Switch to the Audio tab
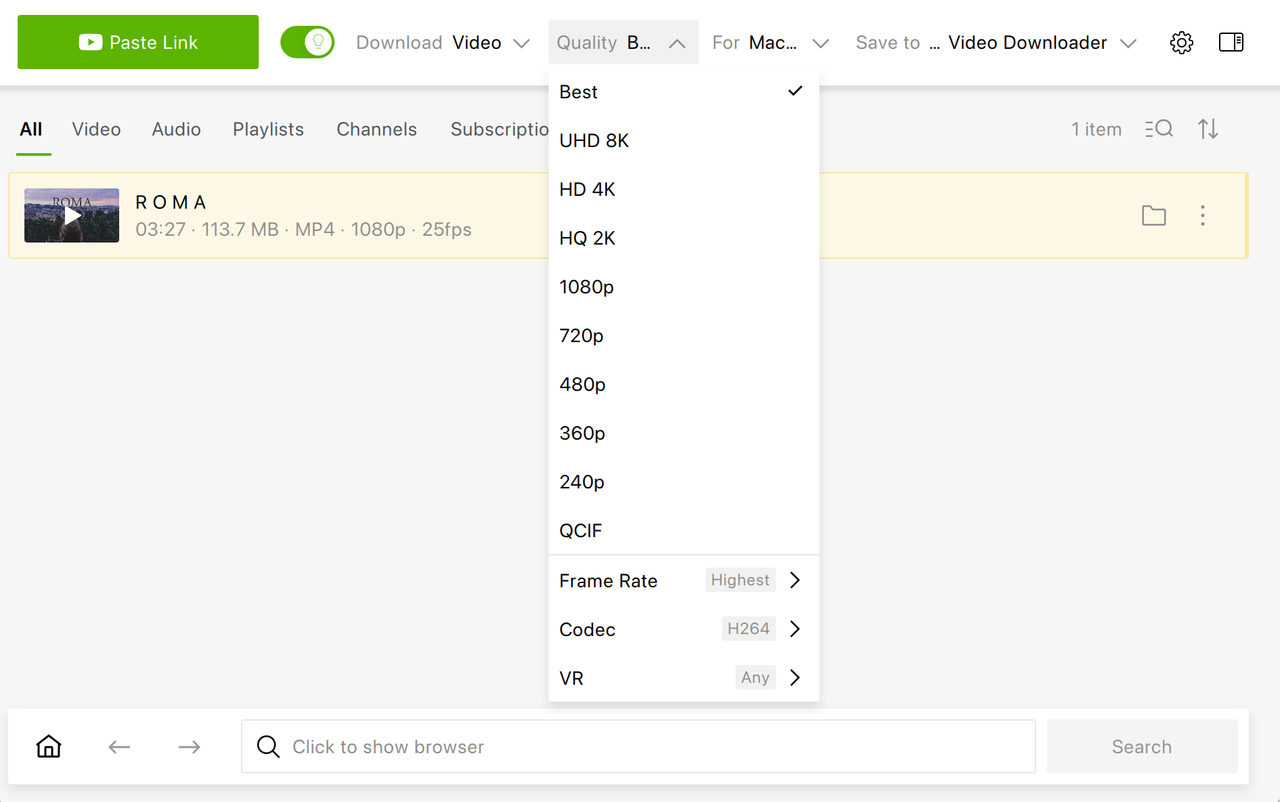The width and height of the screenshot is (1280, 802). pos(176,129)
